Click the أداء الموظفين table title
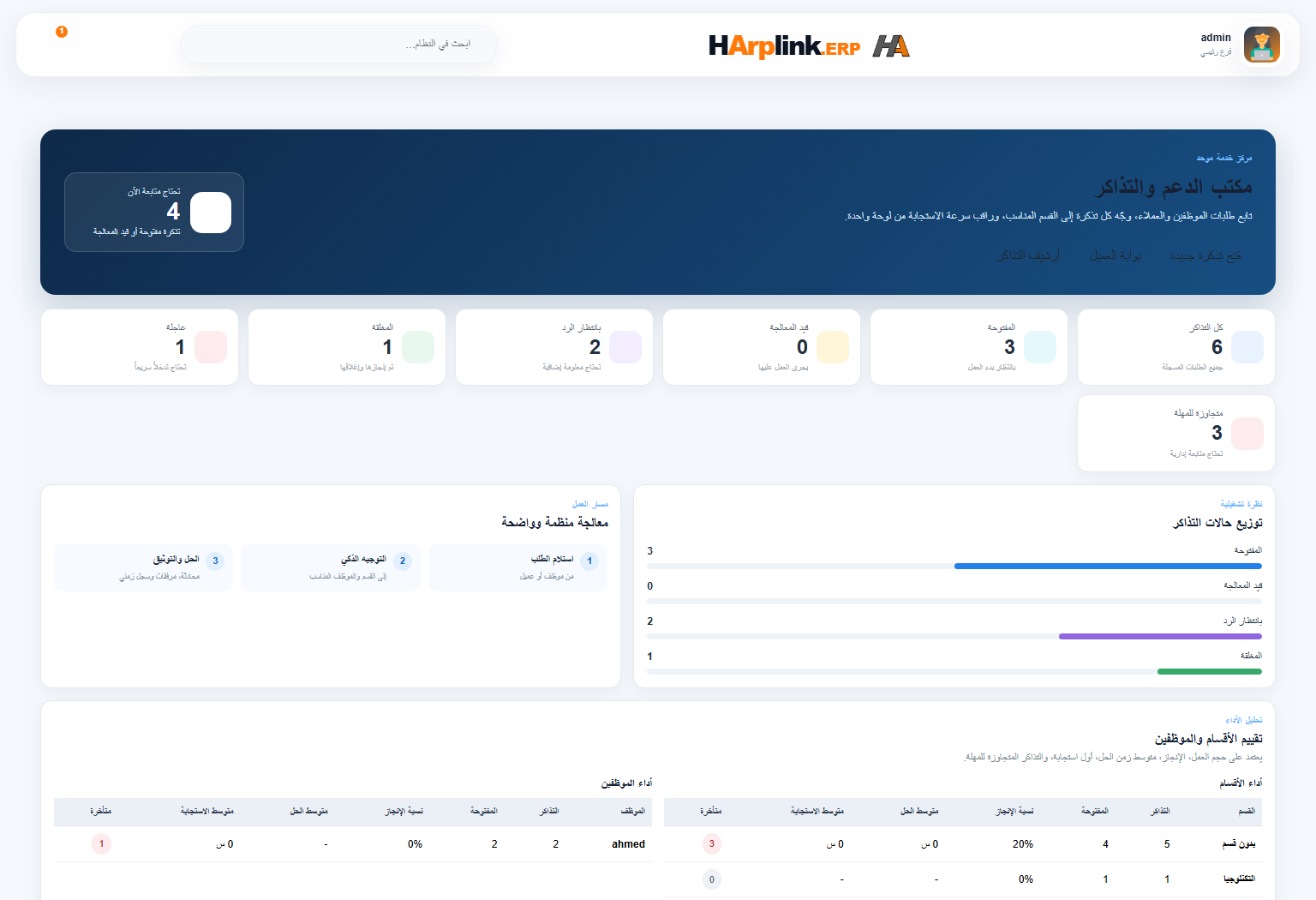This screenshot has height=900, width=1316. pos(626,783)
